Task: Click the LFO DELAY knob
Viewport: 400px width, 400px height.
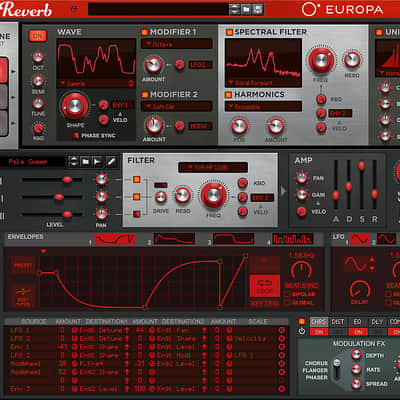Action: point(359,289)
